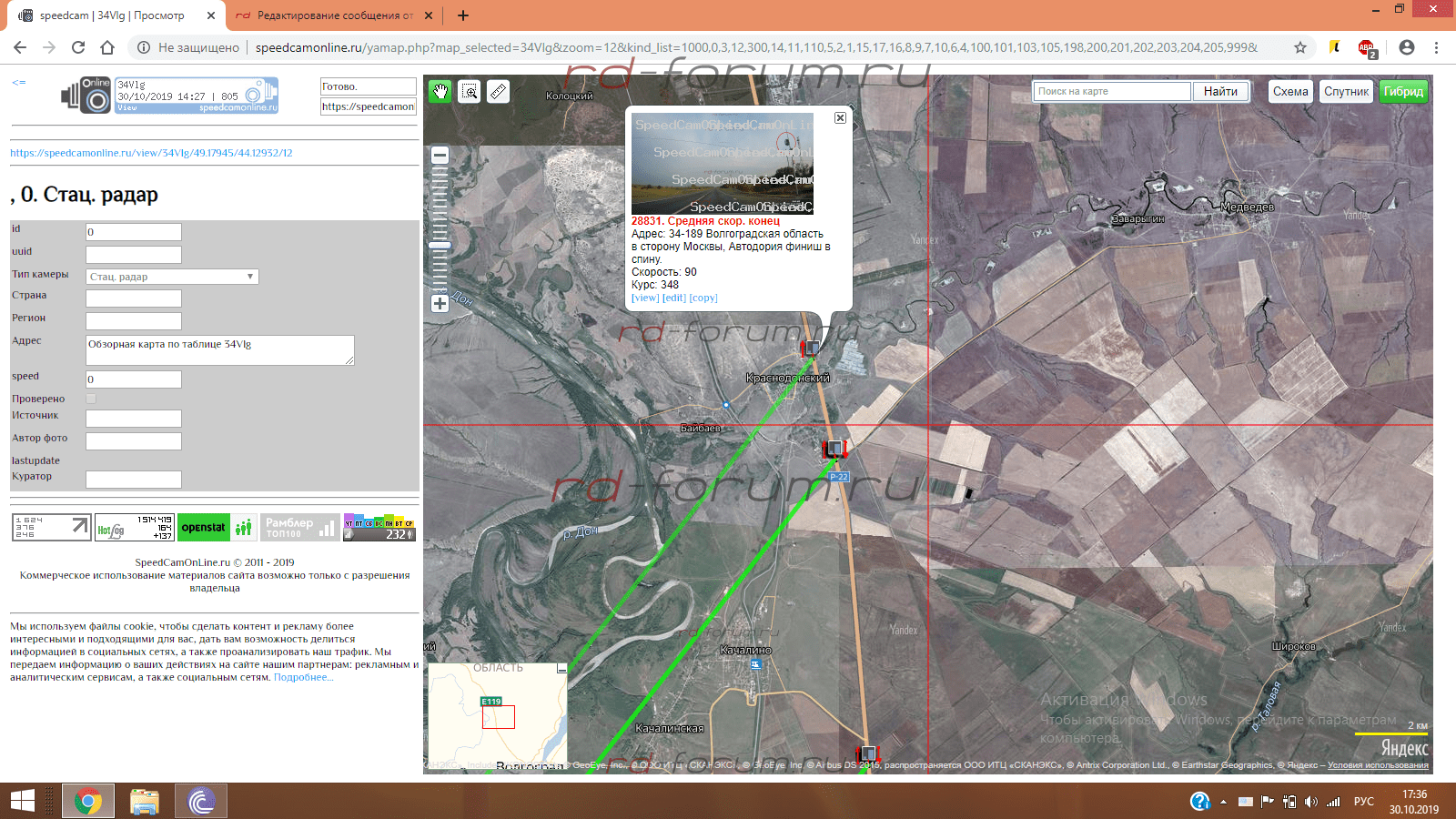
Task: Click the id input field
Action: pos(134,232)
